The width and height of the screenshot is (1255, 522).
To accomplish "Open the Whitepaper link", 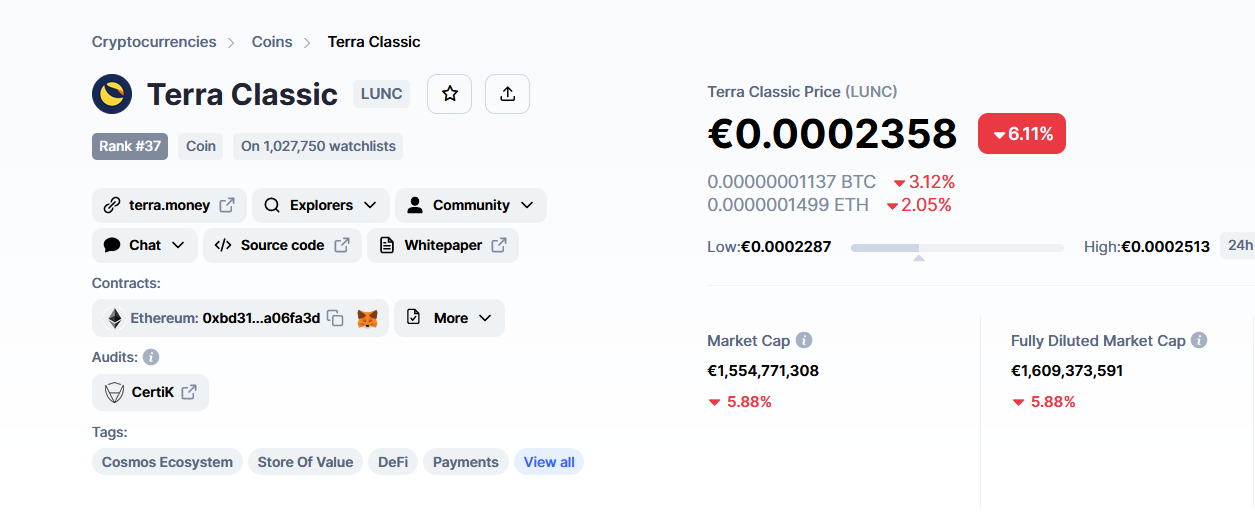I will [x=442, y=245].
